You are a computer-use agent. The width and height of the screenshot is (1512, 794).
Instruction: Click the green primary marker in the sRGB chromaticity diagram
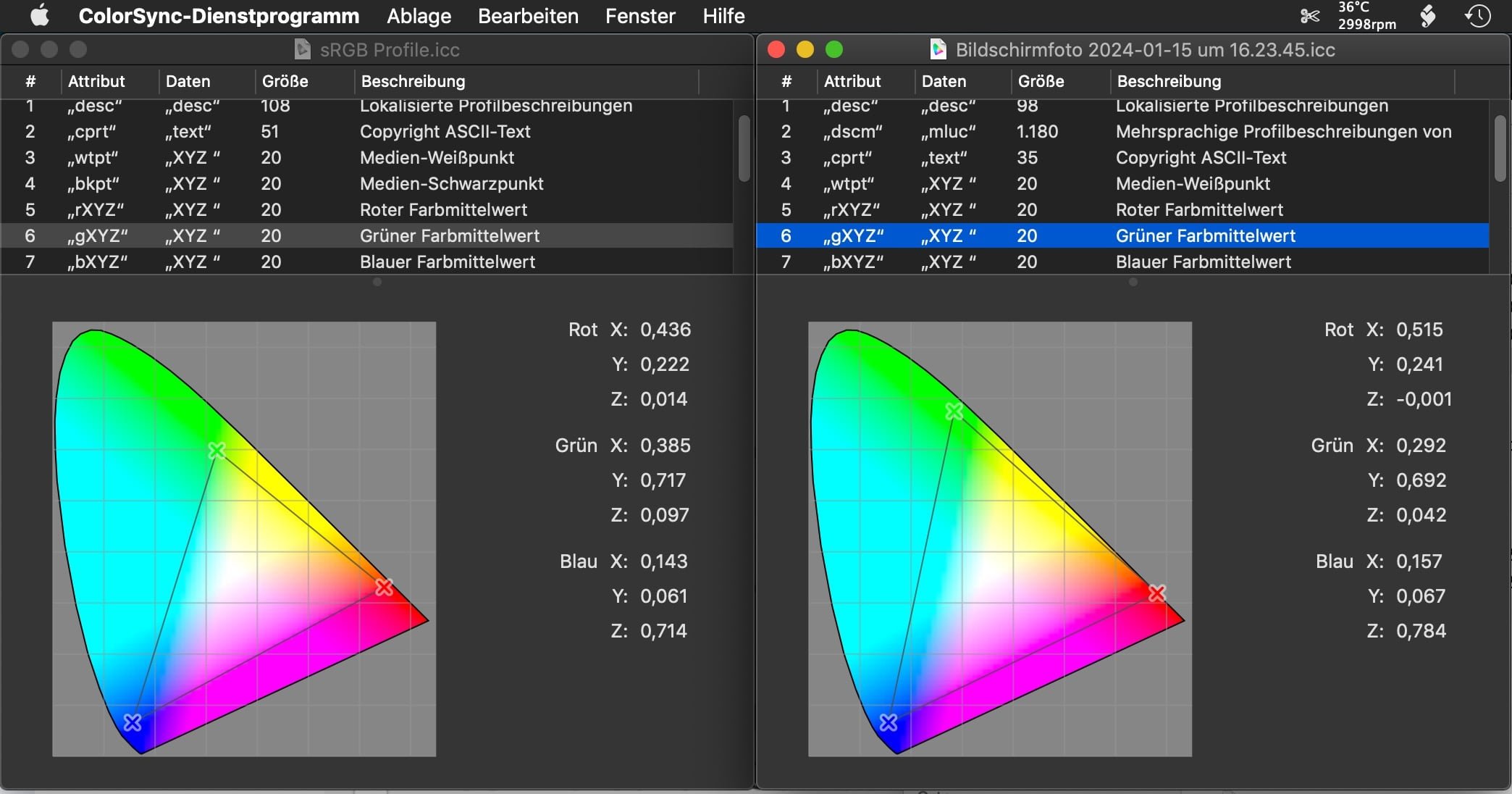216,451
